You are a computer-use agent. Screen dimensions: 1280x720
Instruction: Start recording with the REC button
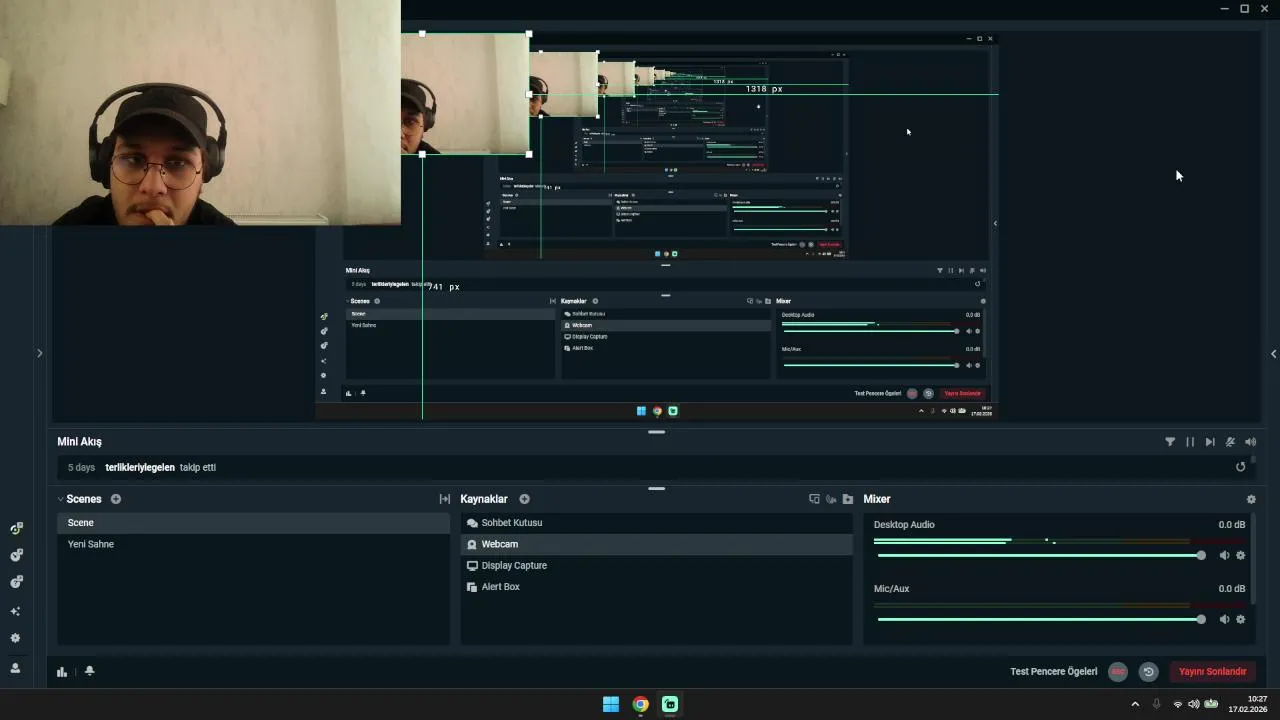[1118, 672]
